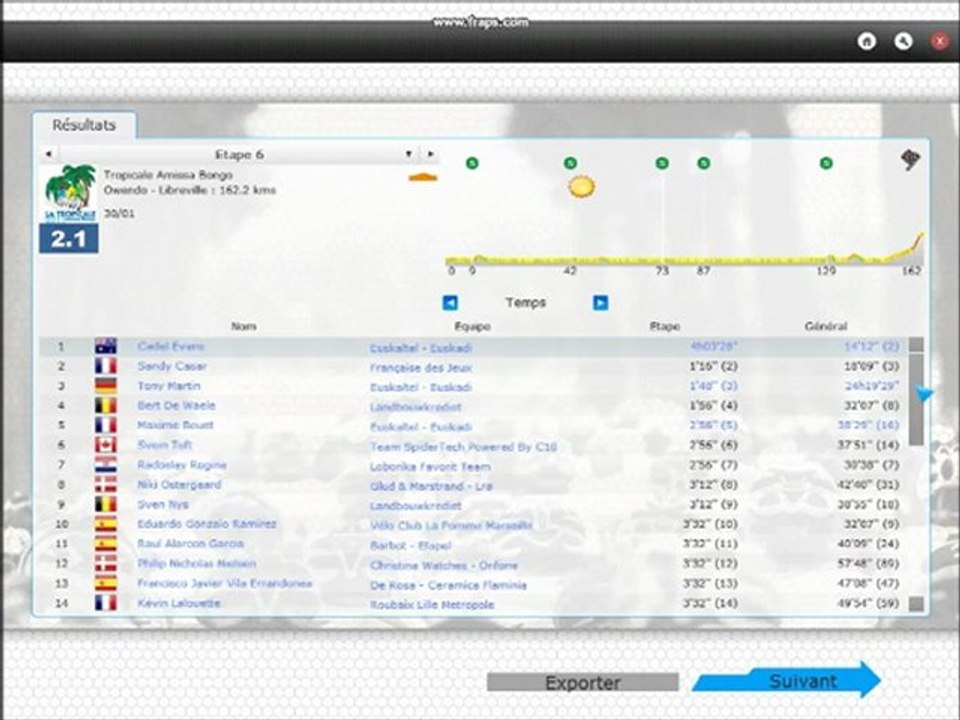Select the sprint marker at km 73

pyautogui.click(x=662, y=163)
